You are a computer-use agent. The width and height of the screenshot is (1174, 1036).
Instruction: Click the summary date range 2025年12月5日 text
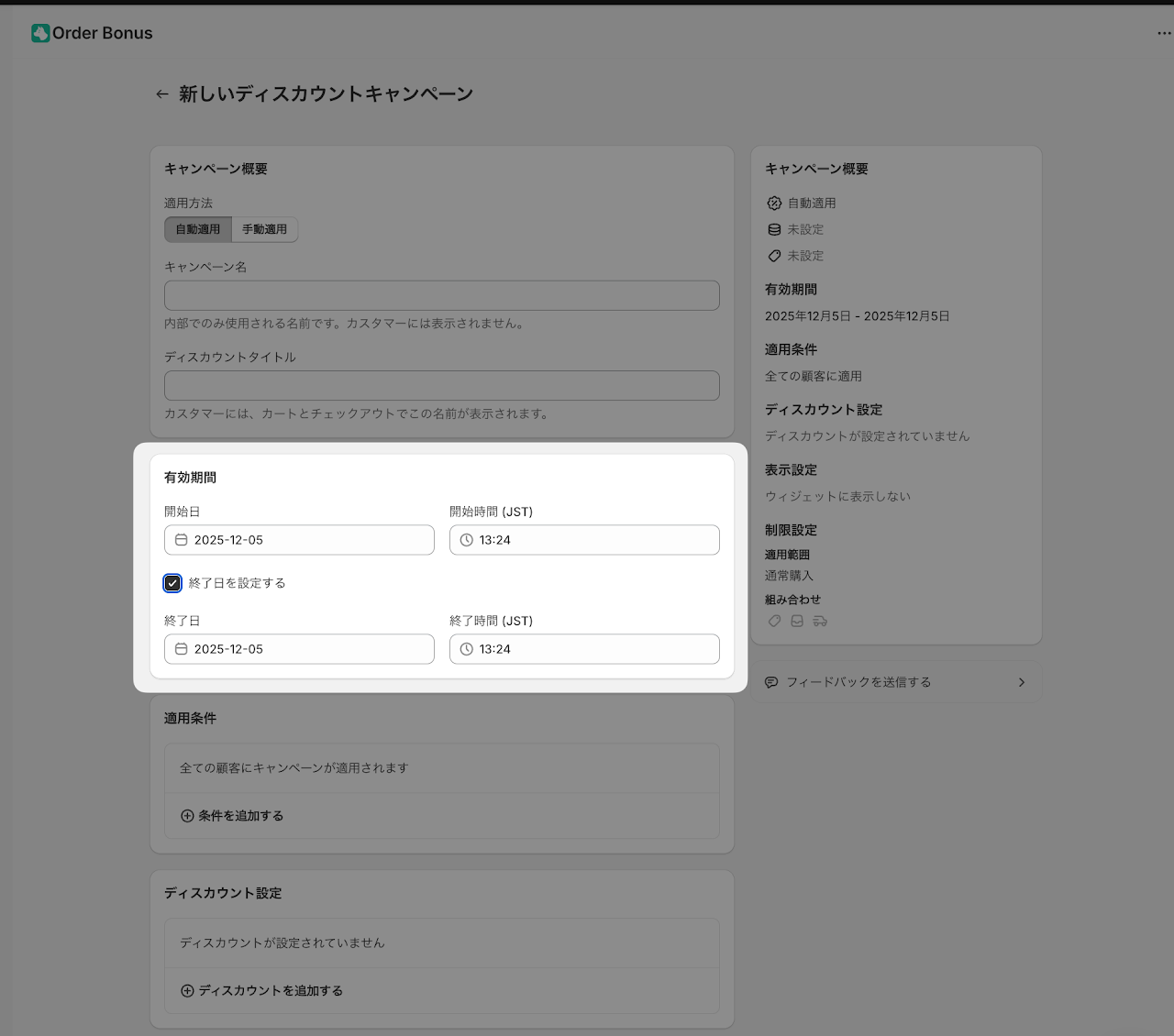click(858, 316)
